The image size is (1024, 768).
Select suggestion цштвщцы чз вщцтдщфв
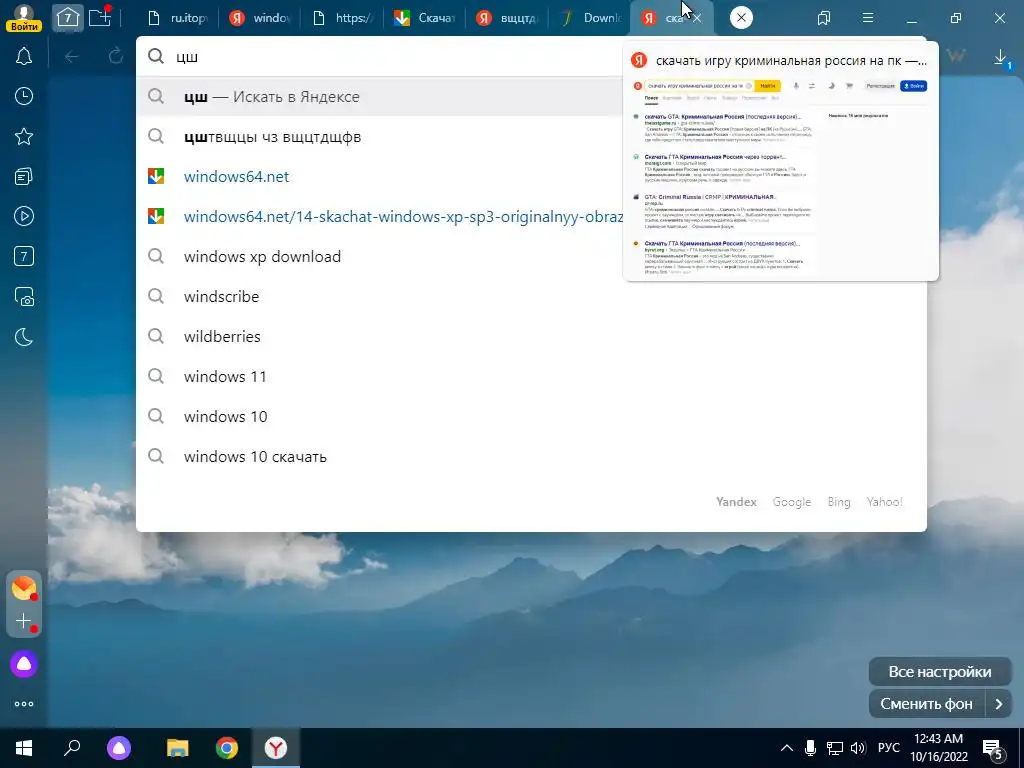[380, 136]
